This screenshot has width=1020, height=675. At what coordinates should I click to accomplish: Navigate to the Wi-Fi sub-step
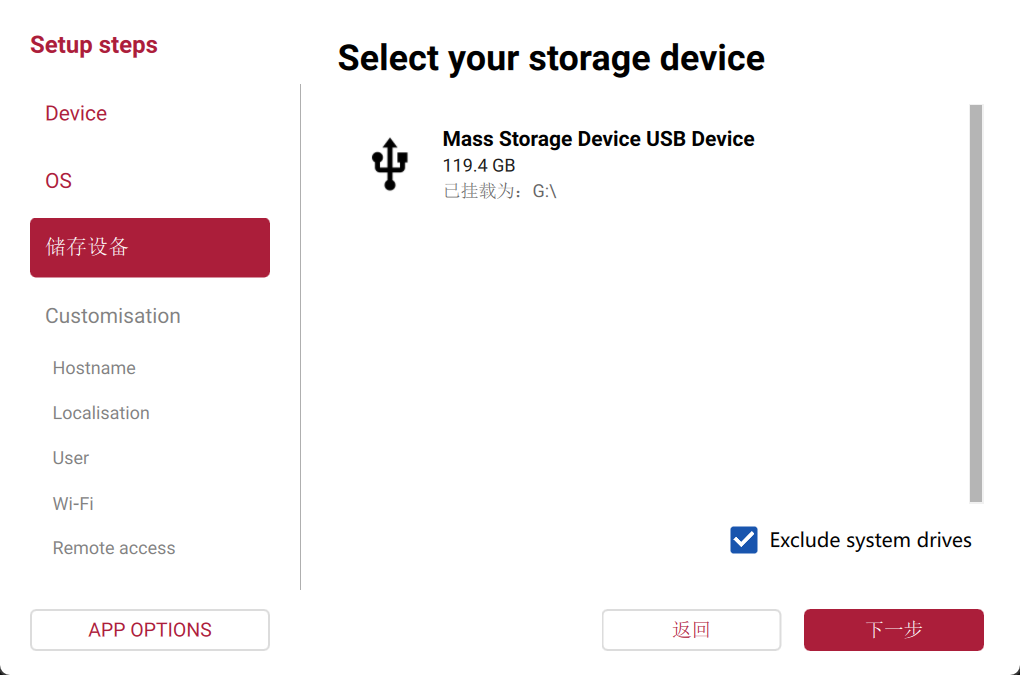click(73, 503)
